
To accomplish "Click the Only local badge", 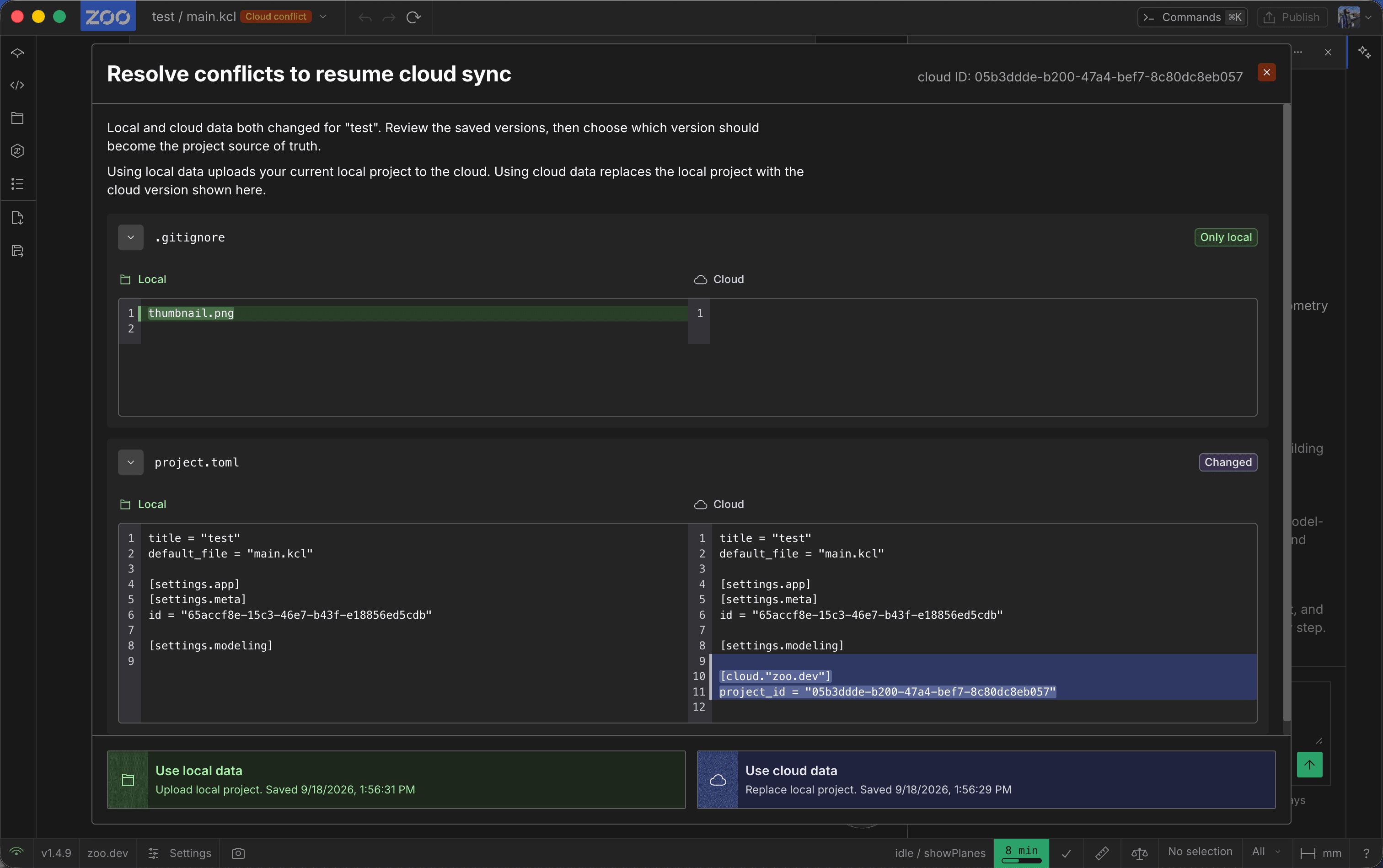I will [x=1226, y=237].
